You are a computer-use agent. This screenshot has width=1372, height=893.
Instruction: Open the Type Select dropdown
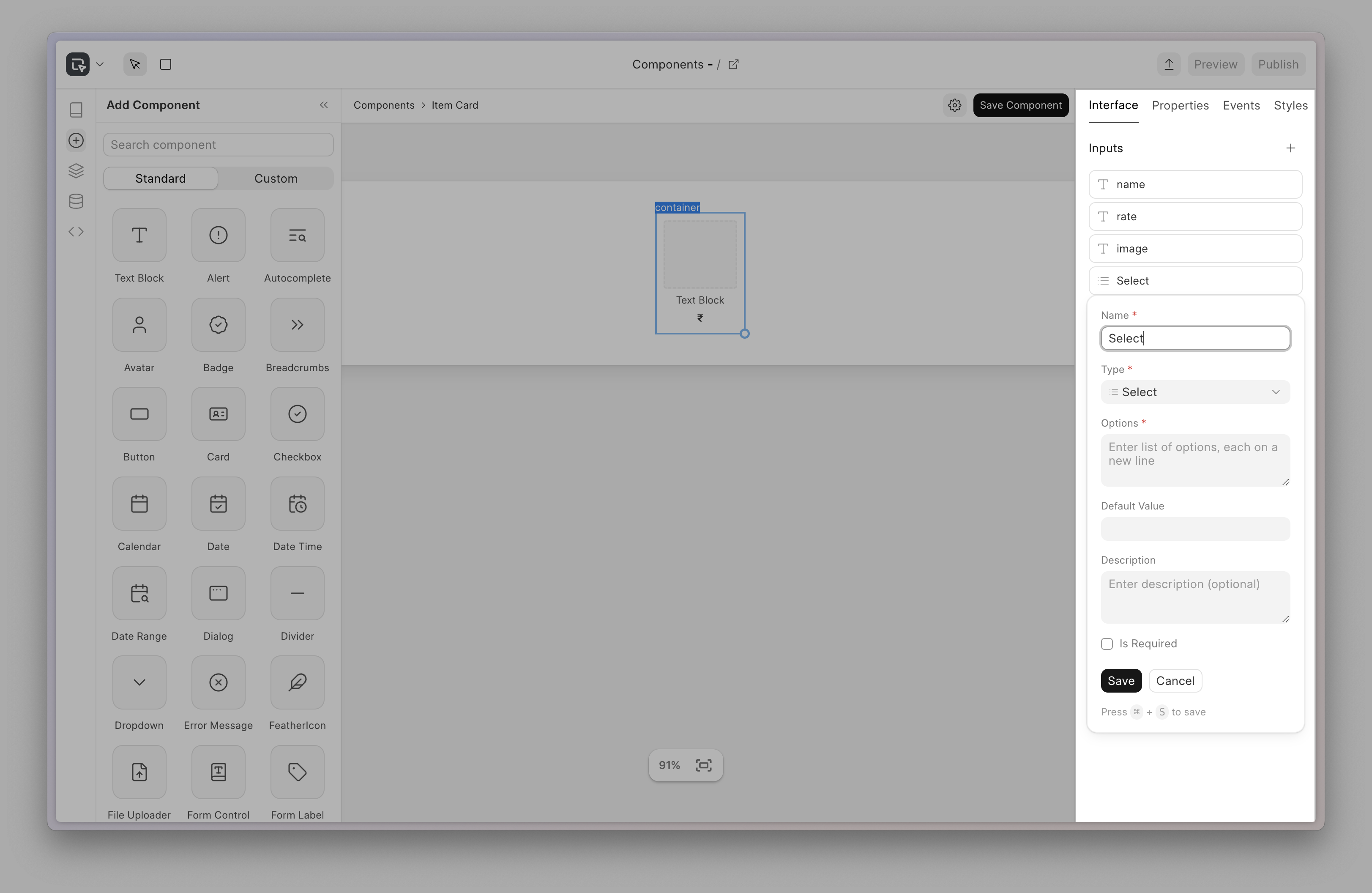click(x=1194, y=392)
